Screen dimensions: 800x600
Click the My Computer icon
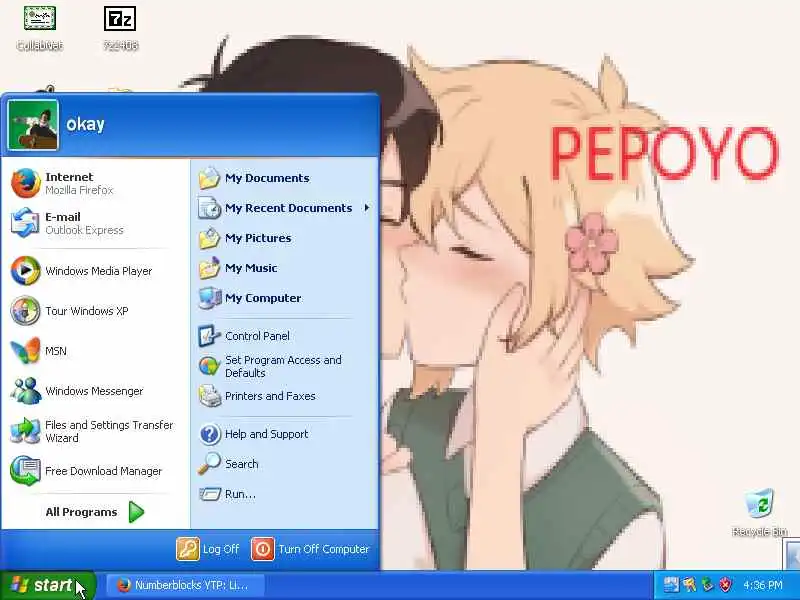pos(209,298)
